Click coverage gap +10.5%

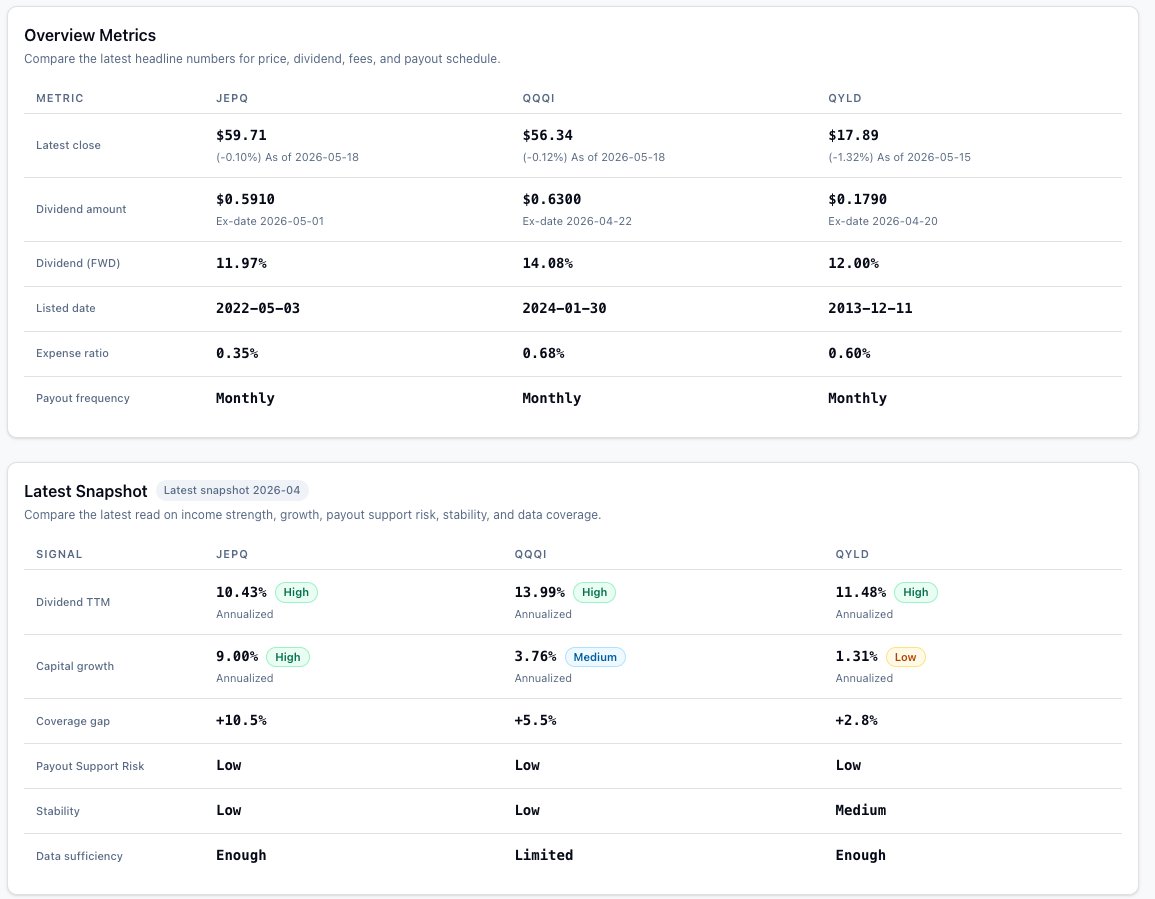[241, 720]
